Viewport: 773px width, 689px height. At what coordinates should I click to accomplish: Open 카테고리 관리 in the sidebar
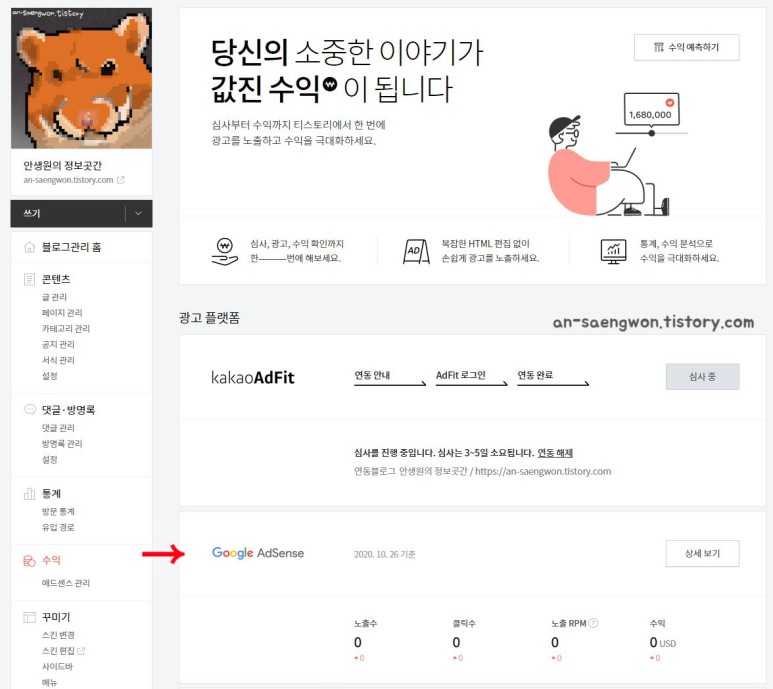tap(66, 328)
